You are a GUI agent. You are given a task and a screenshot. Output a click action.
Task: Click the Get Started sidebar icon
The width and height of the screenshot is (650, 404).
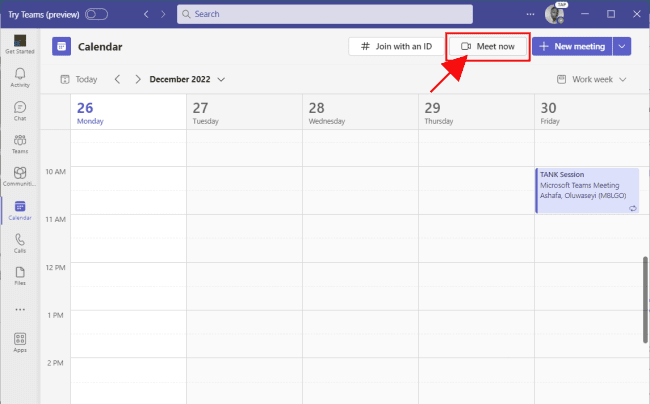point(20,45)
